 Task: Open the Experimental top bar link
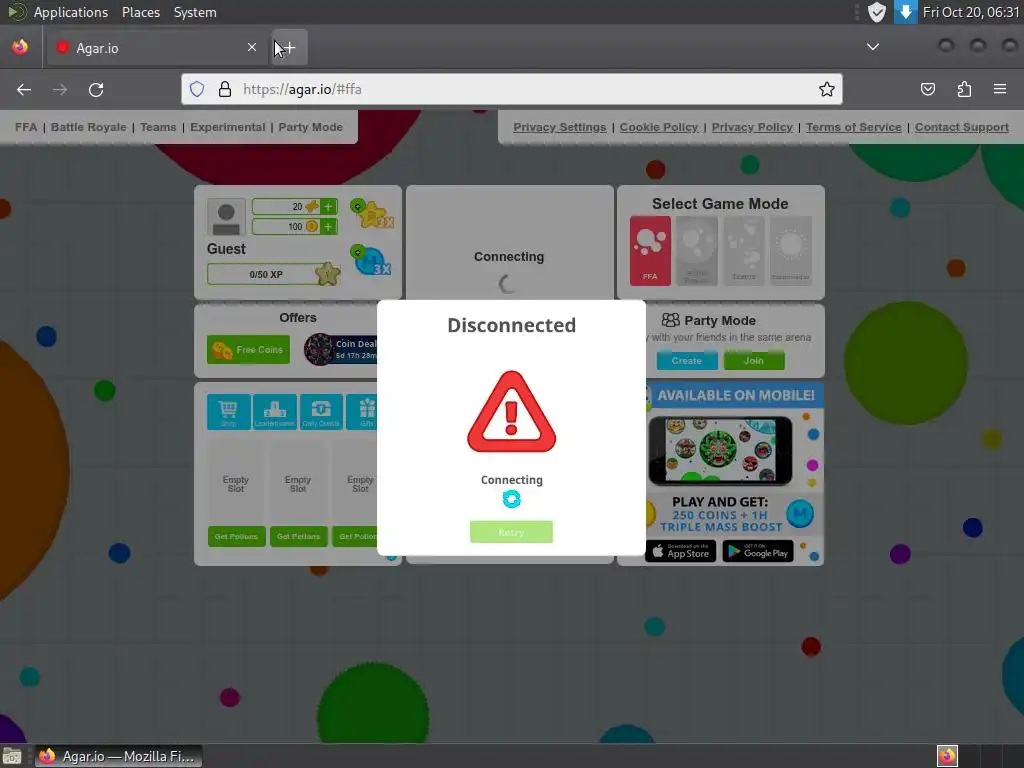click(x=227, y=127)
